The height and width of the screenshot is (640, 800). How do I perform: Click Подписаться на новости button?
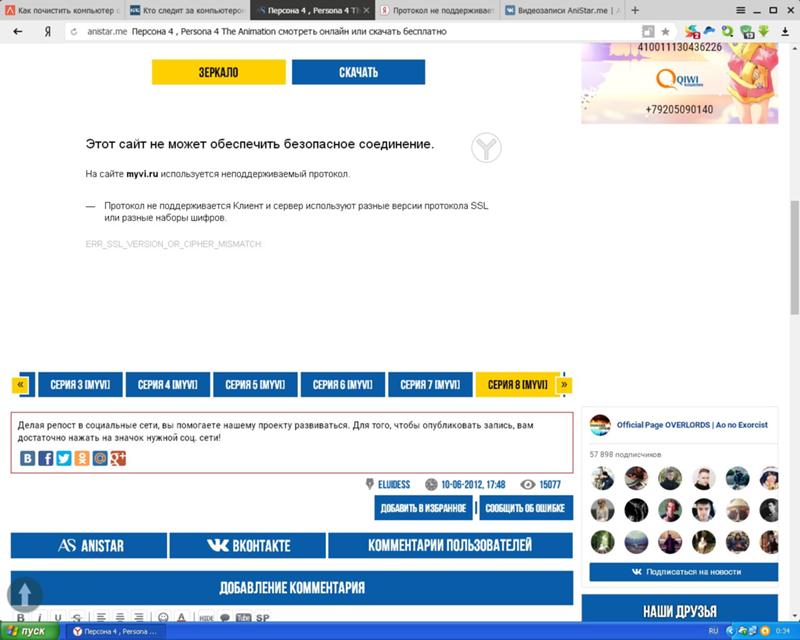(684, 572)
